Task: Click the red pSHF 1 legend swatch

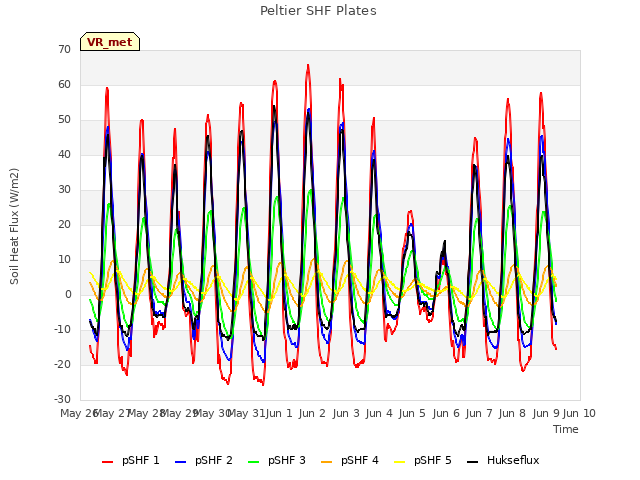Action: (x=107, y=462)
